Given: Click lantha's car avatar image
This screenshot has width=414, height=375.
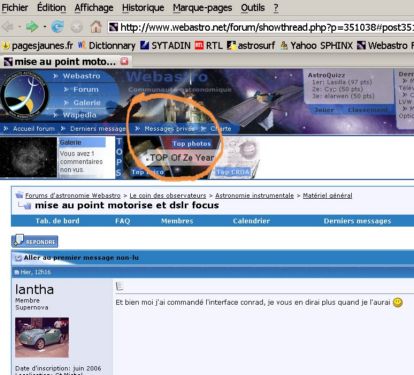Looking at the screenshot, I should (42, 337).
